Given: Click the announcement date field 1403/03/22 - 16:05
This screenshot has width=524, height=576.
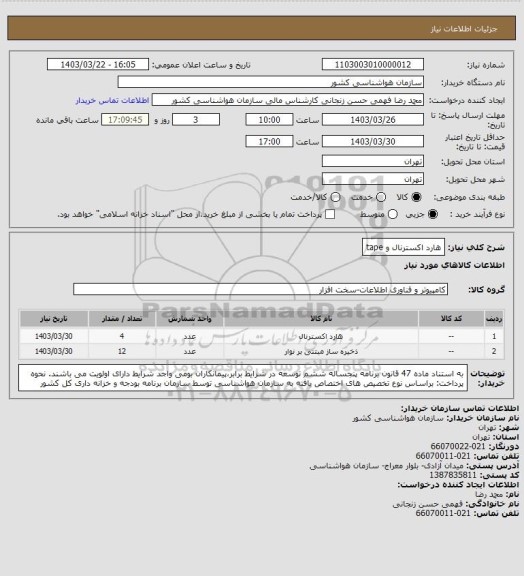Looking at the screenshot, I should pos(98,65).
